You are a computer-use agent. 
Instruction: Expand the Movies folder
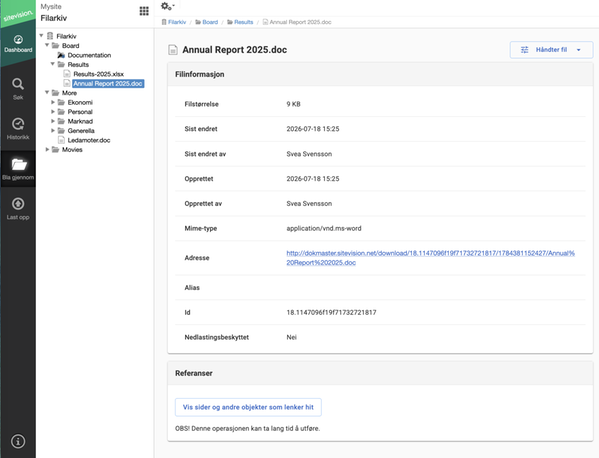coord(47,149)
